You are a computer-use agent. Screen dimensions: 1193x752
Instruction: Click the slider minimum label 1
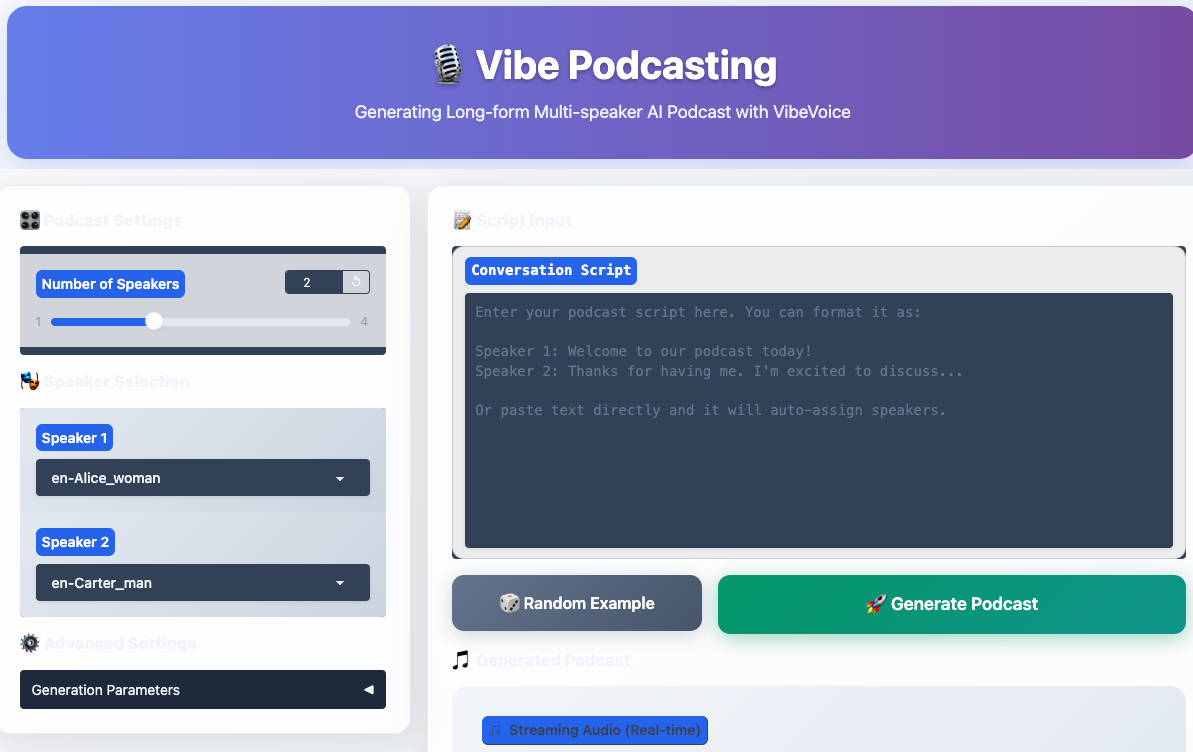click(38, 322)
